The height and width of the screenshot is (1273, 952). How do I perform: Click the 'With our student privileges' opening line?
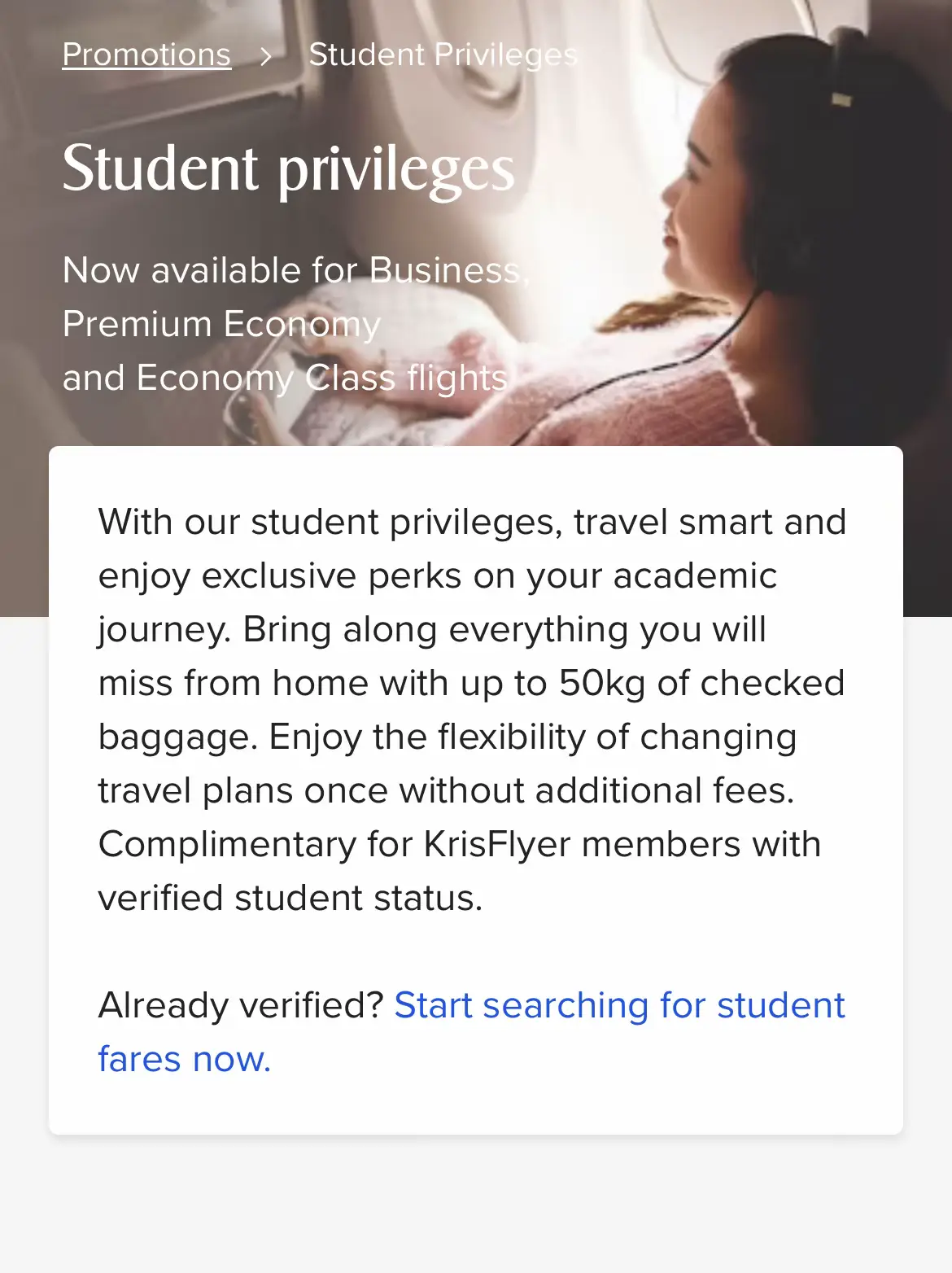(330, 522)
